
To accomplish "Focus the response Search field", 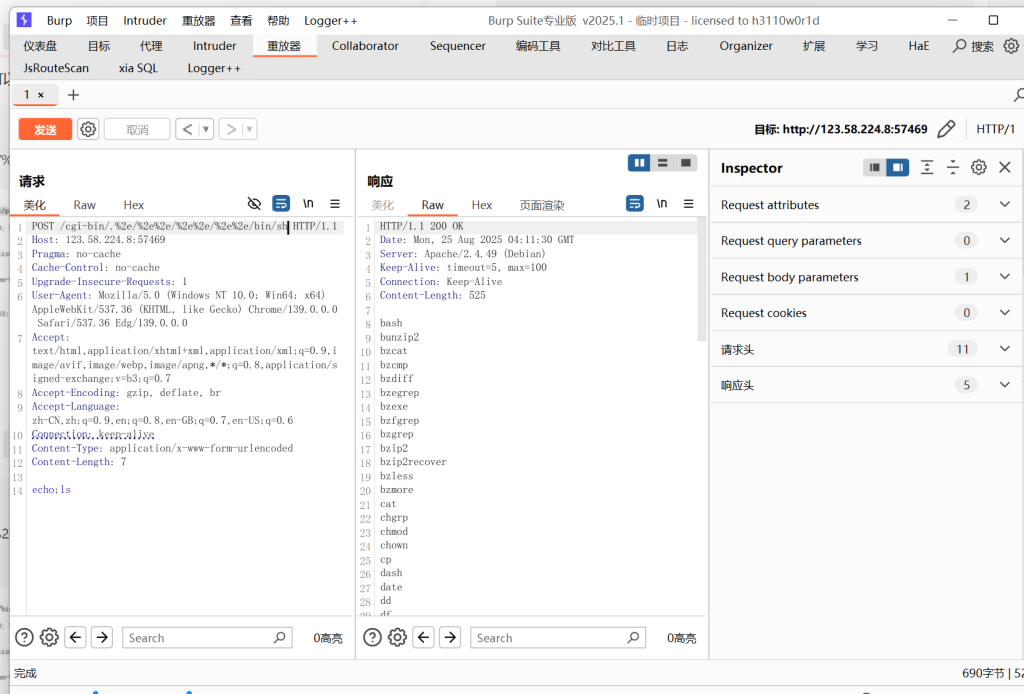I will tap(558, 637).
